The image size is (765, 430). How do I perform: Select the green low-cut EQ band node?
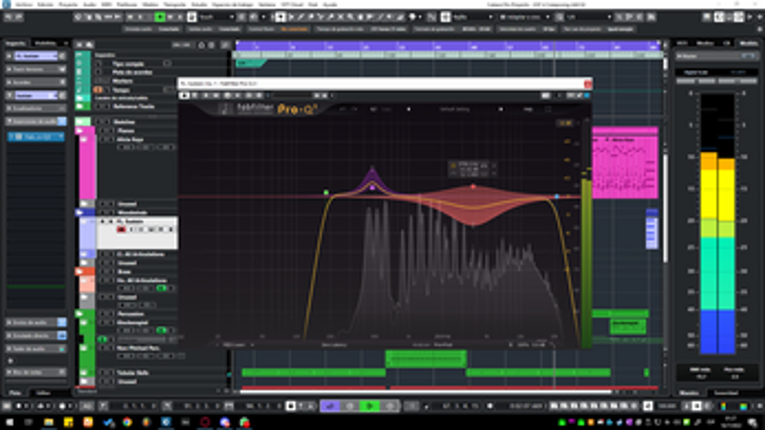pyautogui.click(x=326, y=192)
